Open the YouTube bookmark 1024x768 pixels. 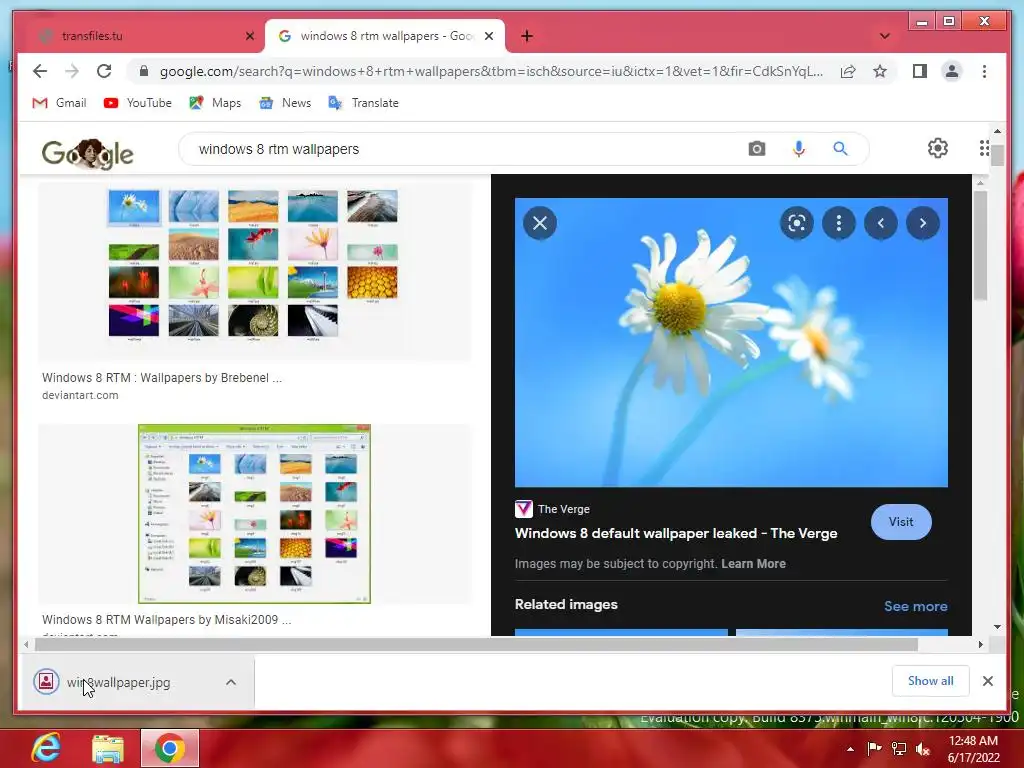click(137, 103)
